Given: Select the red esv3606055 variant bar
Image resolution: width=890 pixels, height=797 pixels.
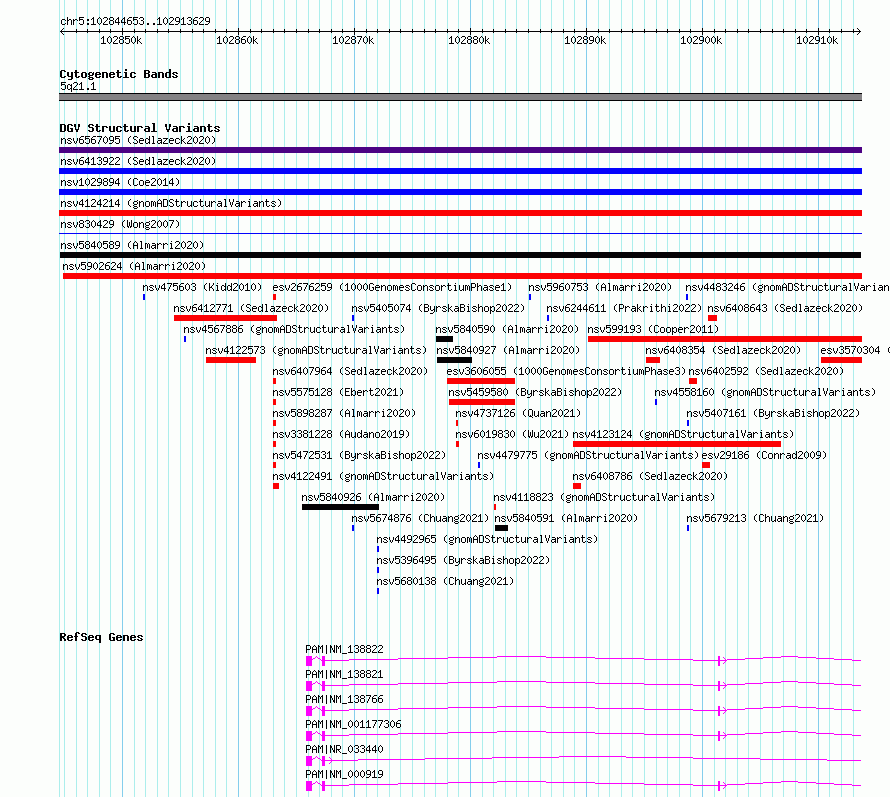Looking at the screenshot, I should (x=481, y=381).
